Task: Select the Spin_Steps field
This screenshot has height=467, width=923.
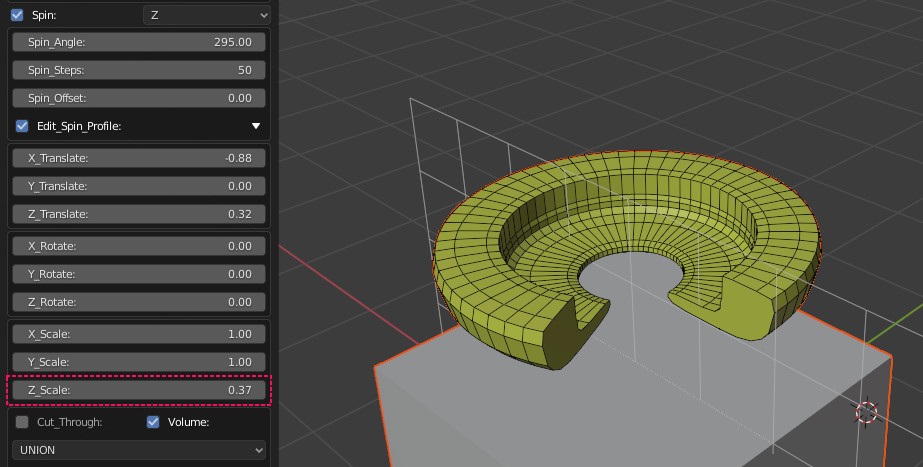Action: point(139,70)
